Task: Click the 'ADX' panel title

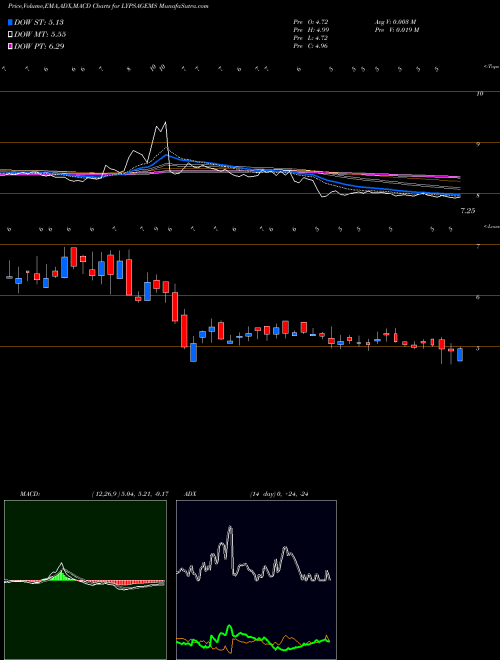Action: 190,494
